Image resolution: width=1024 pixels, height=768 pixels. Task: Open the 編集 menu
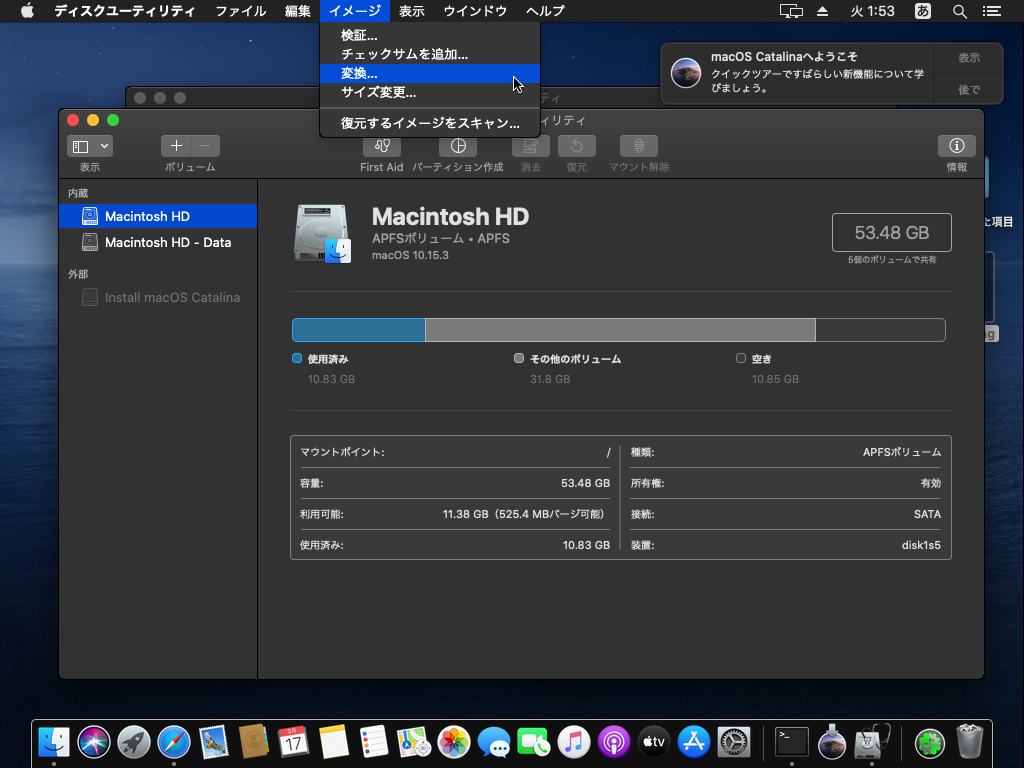coord(298,11)
